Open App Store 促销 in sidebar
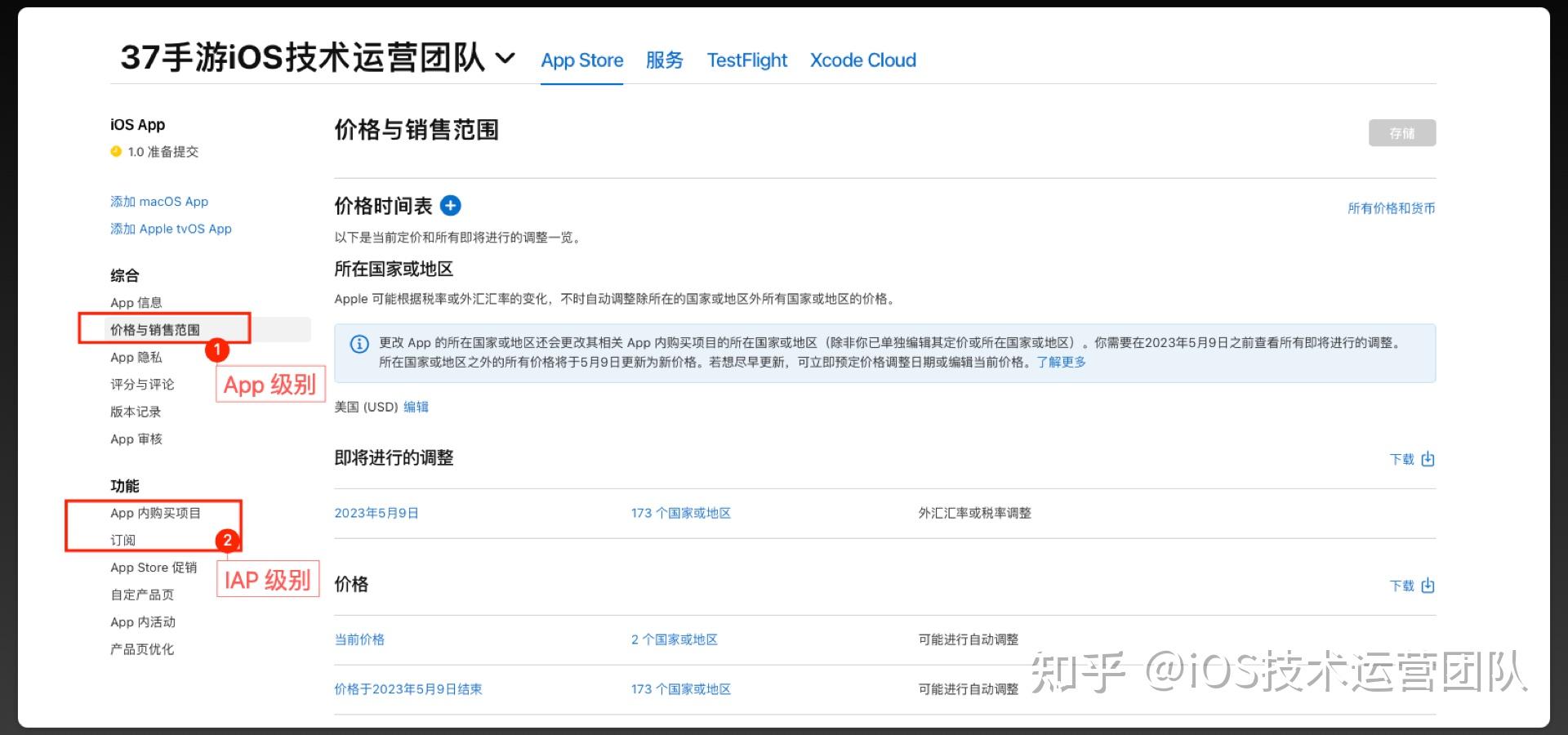The width and height of the screenshot is (1568, 735). (154, 568)
